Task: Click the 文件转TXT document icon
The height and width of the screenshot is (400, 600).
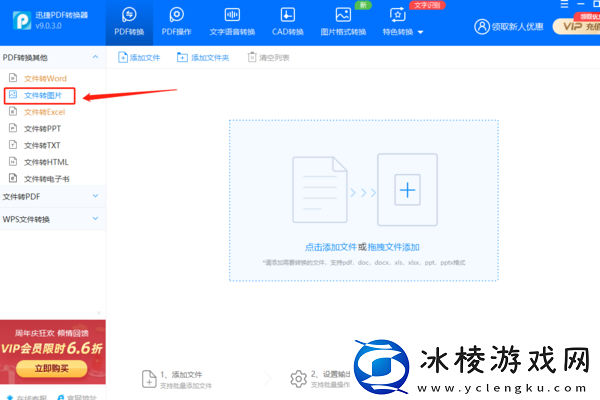Action: point(13,145)
